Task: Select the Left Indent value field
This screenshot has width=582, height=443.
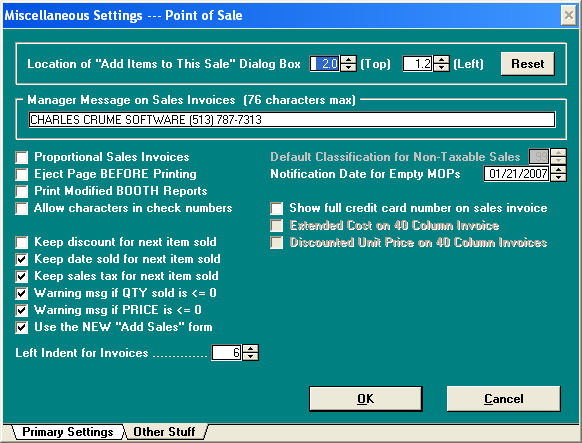Action: (x=226, y=352)
